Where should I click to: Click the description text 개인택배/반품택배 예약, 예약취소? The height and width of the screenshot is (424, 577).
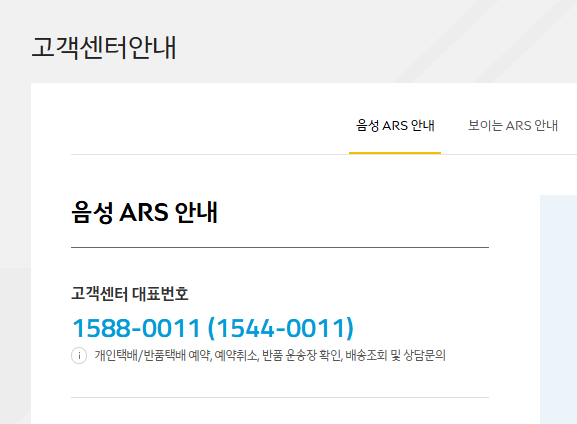coord(270,356)
